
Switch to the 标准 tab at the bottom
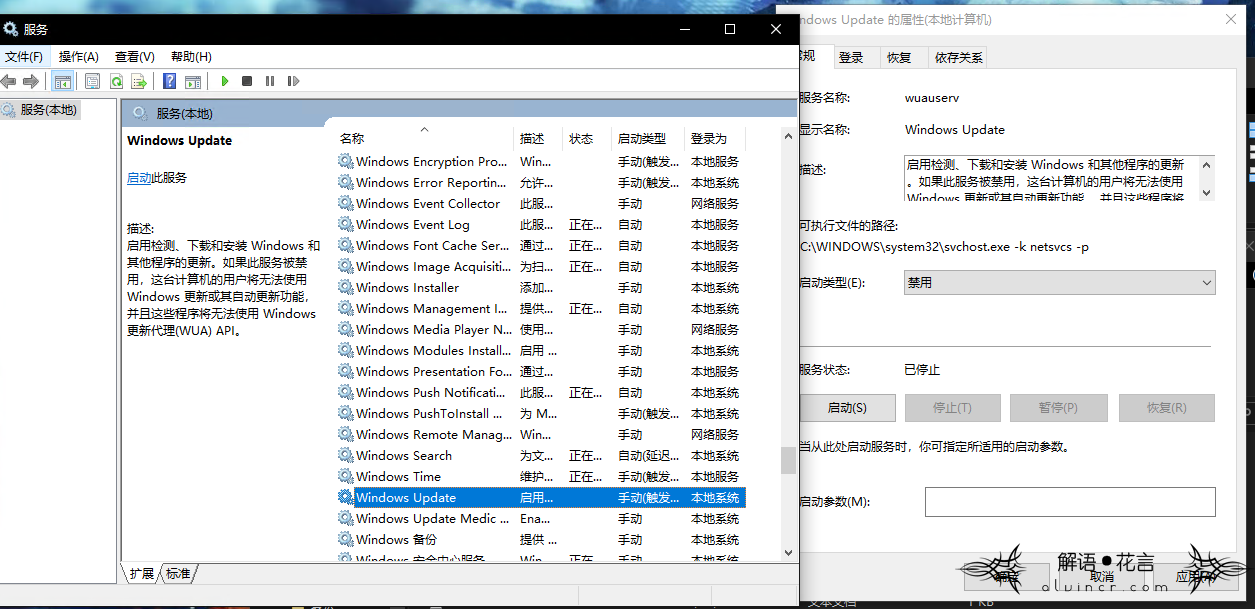178,573
